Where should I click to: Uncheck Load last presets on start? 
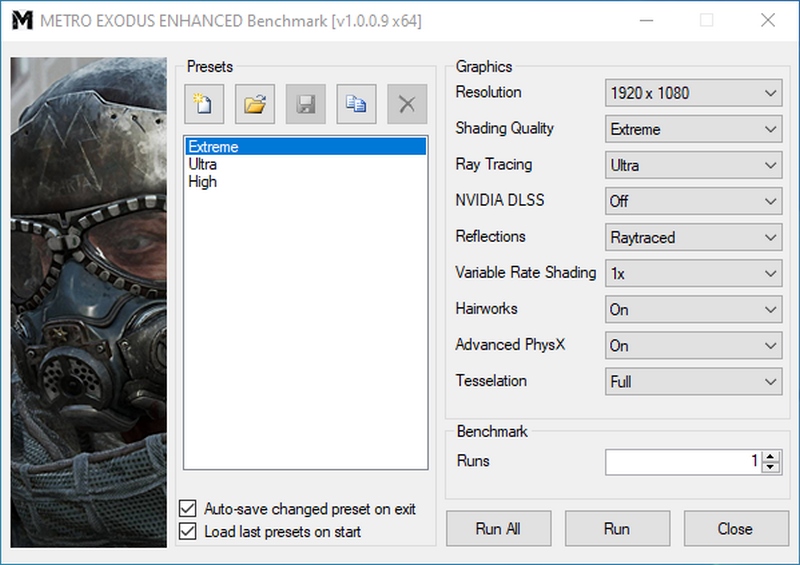pos(187,532)
